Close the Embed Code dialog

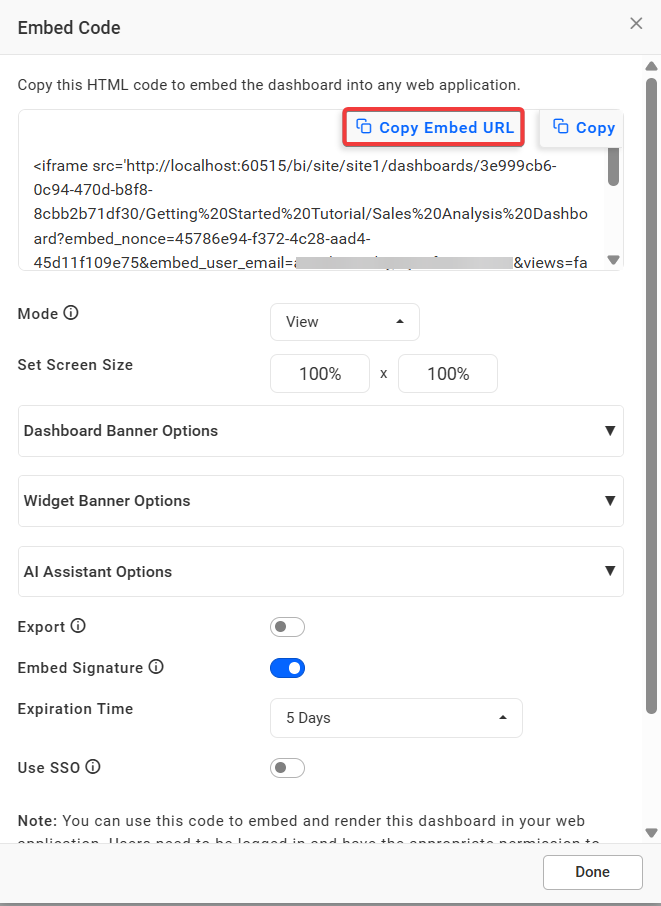[636, 24]
